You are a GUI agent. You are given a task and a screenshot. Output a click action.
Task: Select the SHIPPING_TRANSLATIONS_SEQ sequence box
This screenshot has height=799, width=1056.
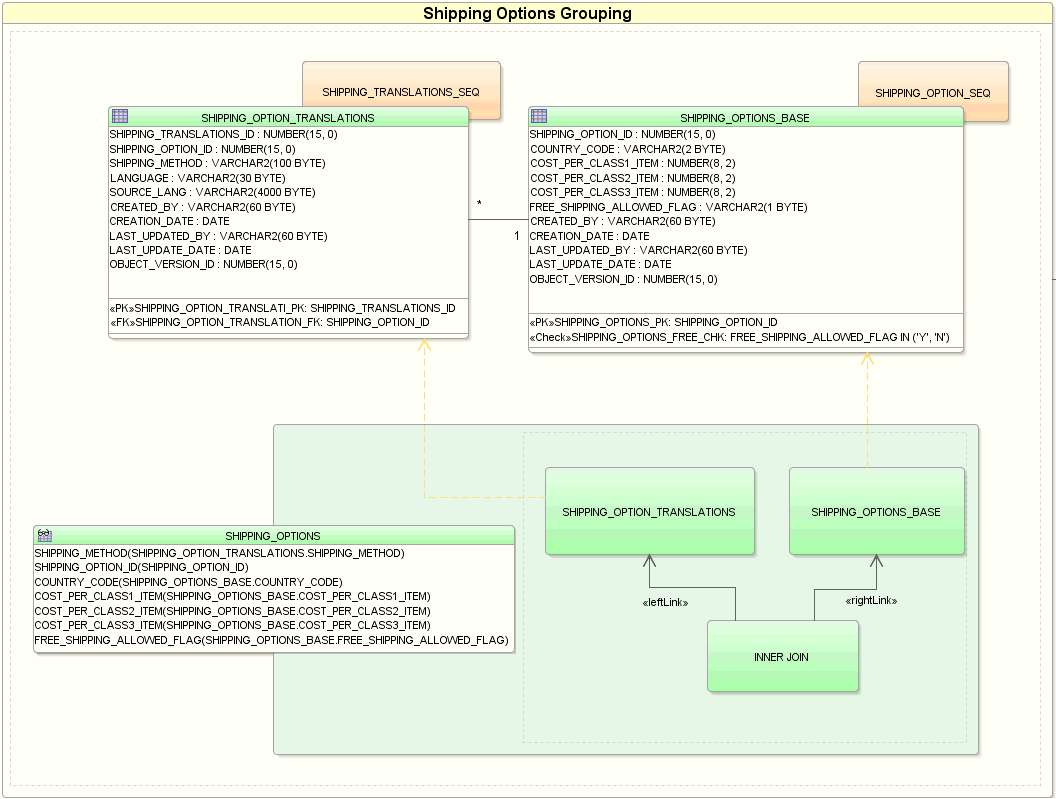(400, 90)
